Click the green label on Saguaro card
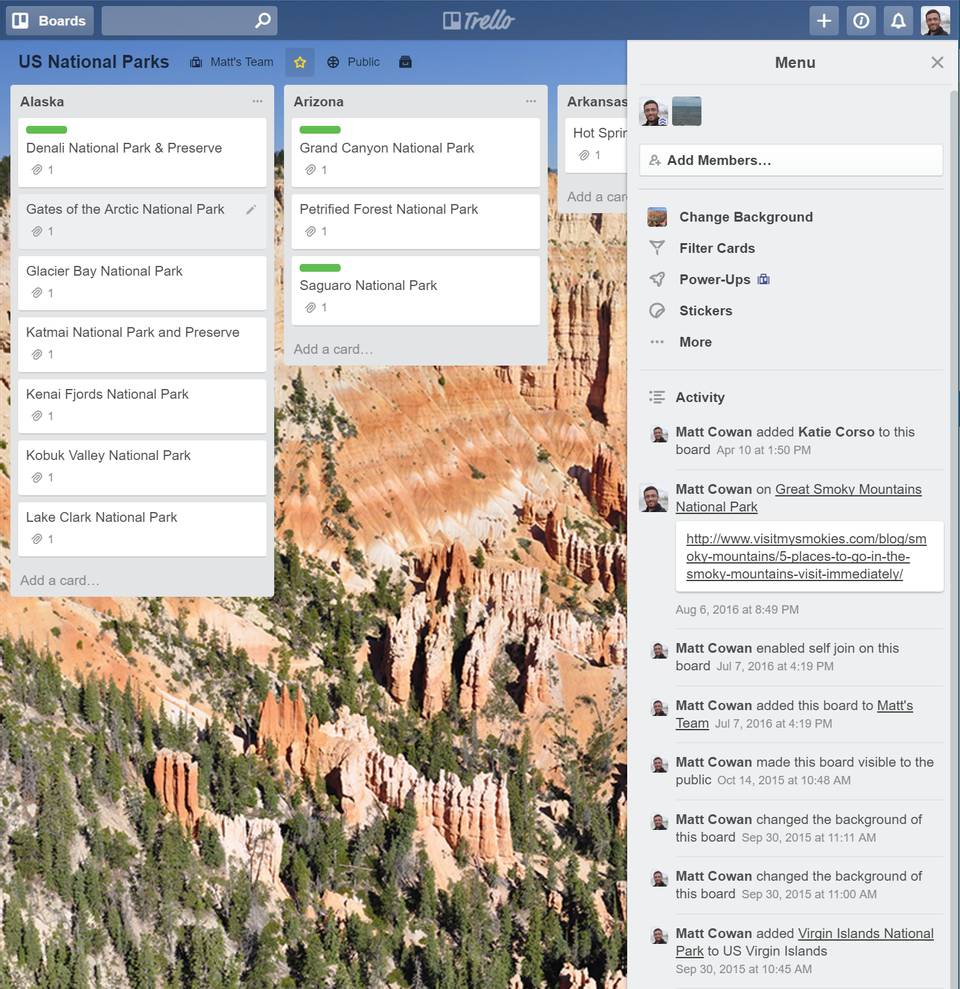This screenshot has width=960, height=989. click(x=320, y=267)
